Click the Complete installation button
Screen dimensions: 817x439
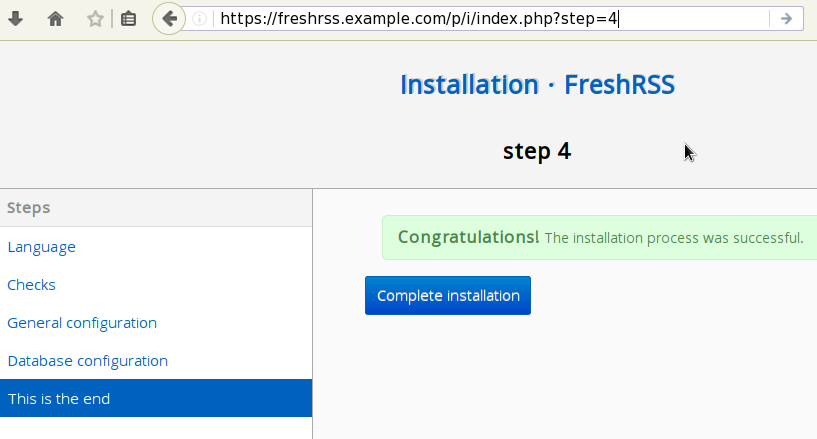tap(448, 295)
